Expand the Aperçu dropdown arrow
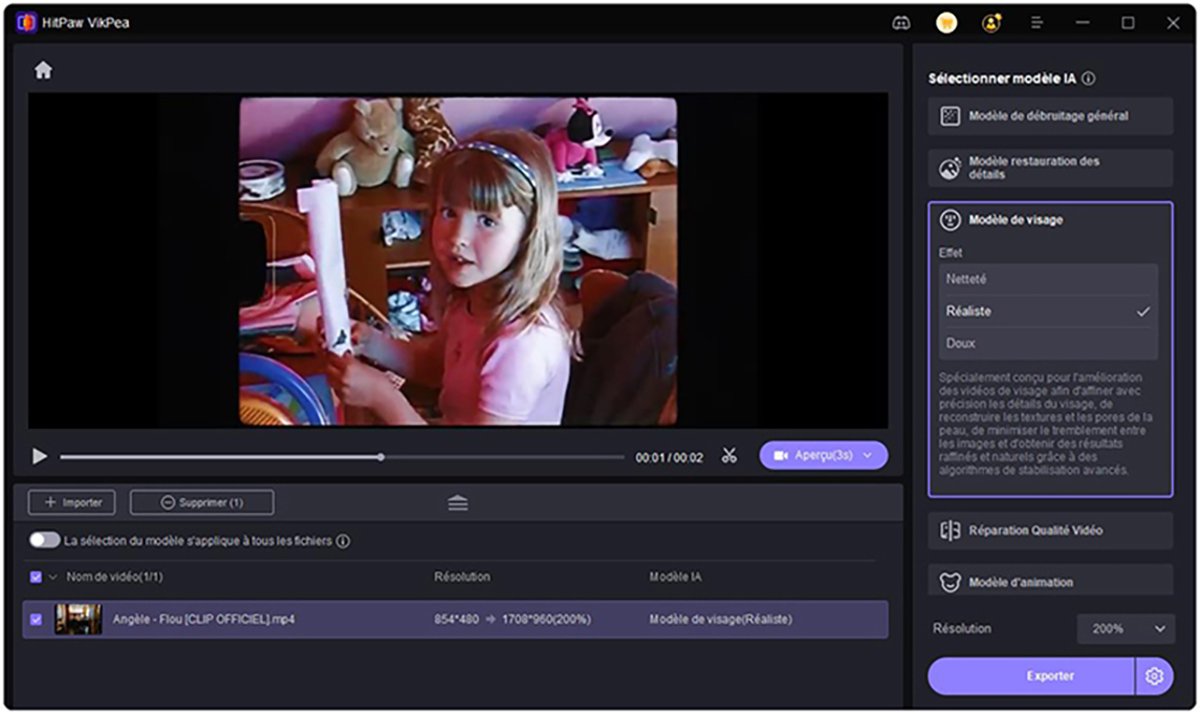This screenshot has width=1200, height=714. [867, 455]
